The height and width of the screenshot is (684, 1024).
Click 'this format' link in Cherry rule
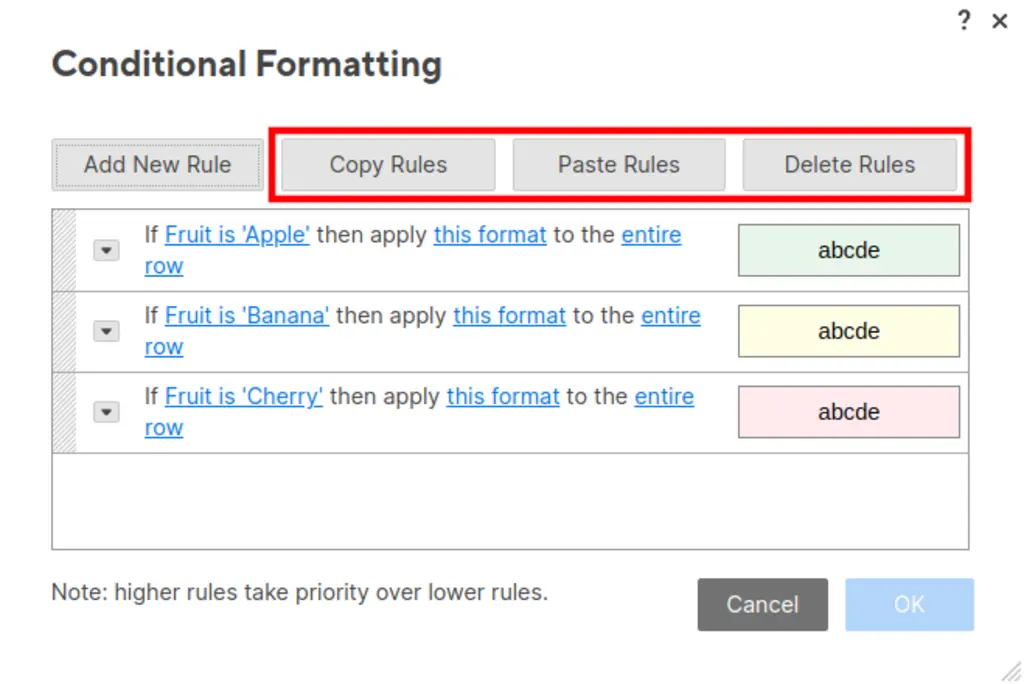(503, 397)
